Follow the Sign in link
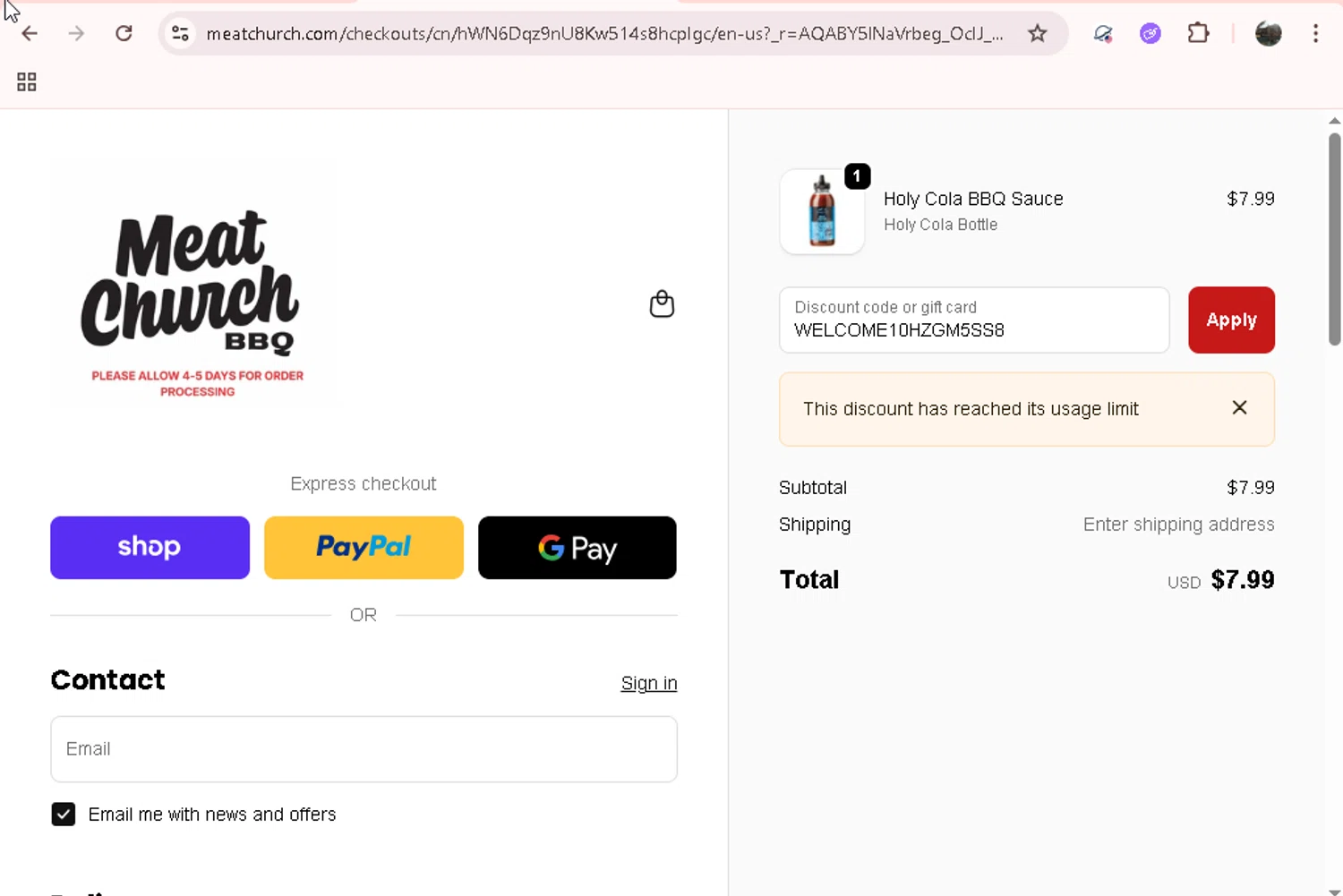 click(x=648, y=684)
